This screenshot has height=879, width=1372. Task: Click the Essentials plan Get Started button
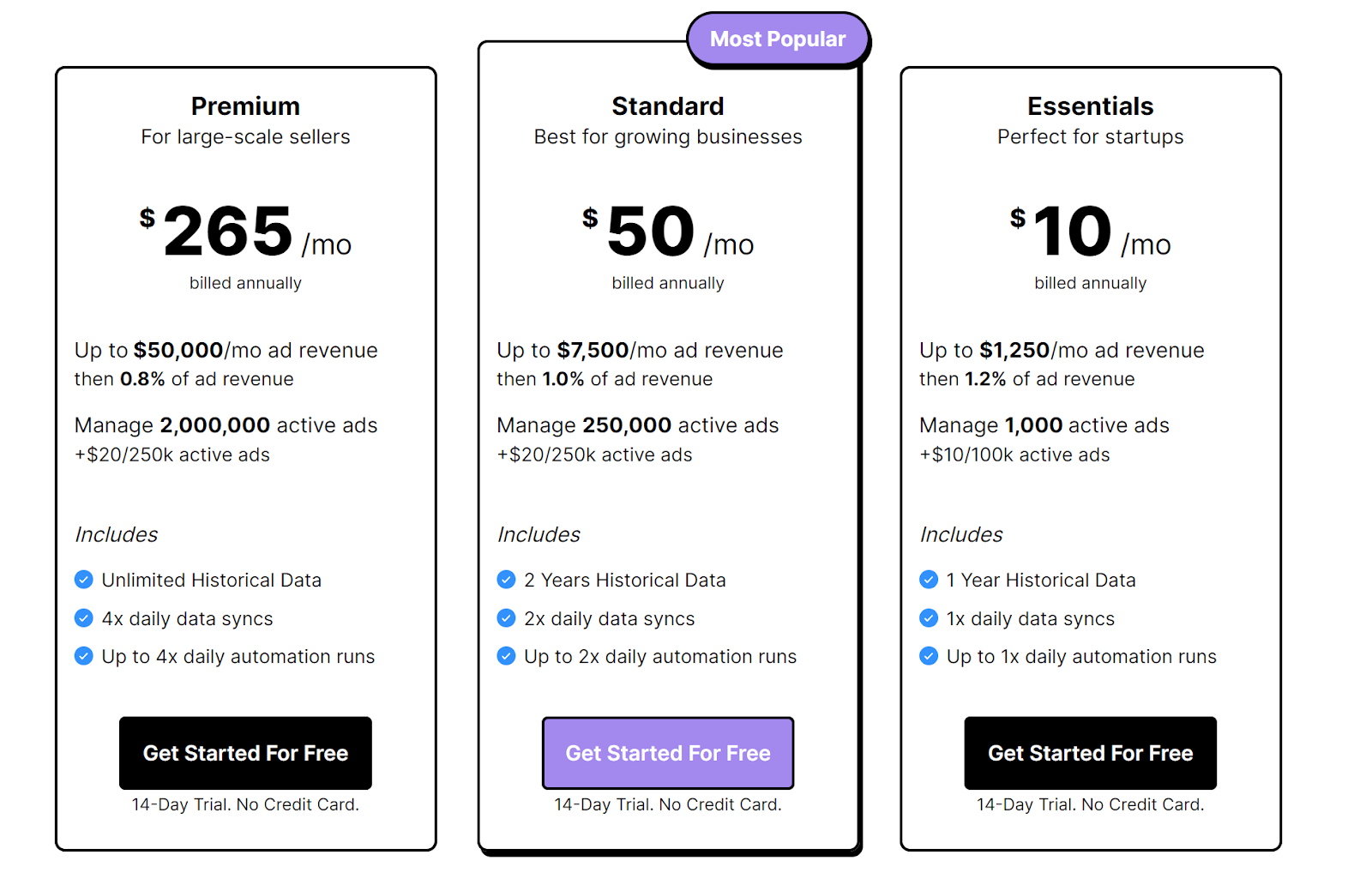pos(1090,753)
